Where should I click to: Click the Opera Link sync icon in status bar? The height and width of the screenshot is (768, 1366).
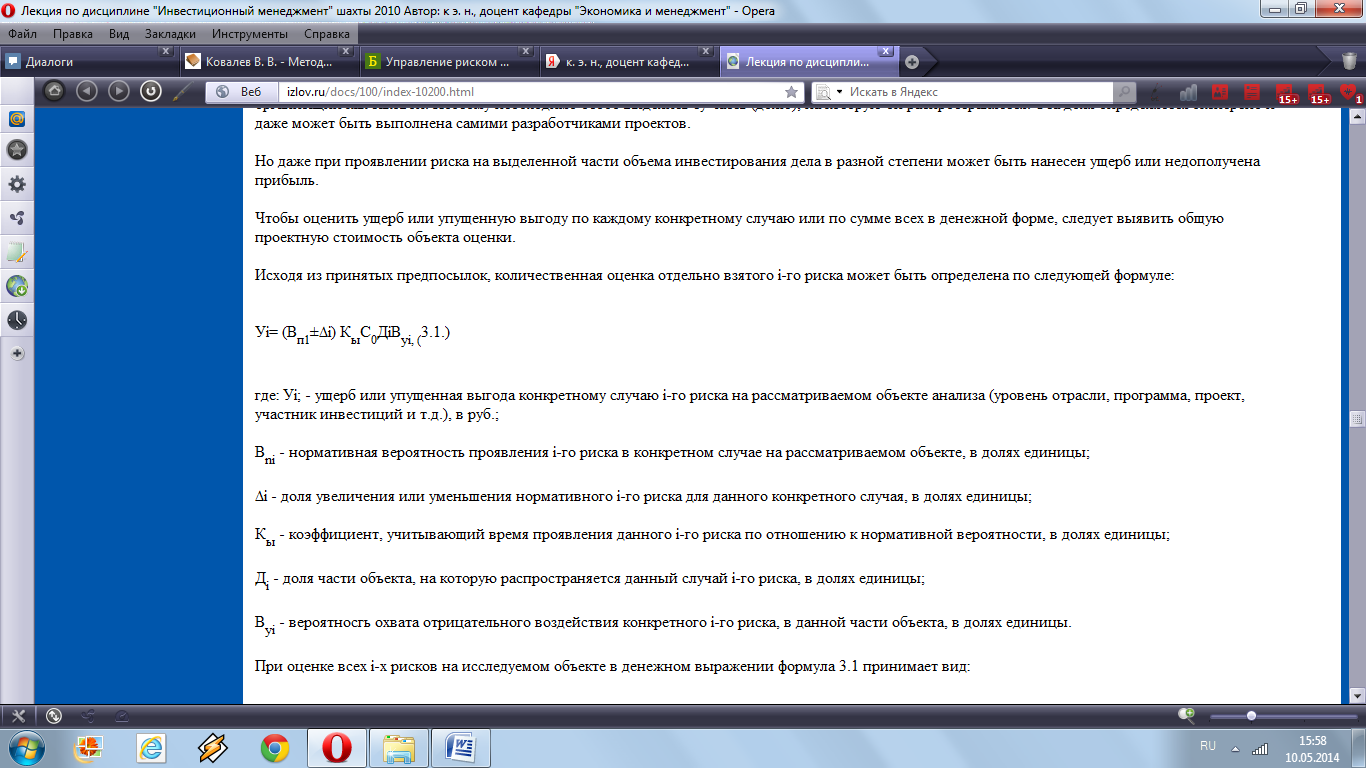[54, 715]
